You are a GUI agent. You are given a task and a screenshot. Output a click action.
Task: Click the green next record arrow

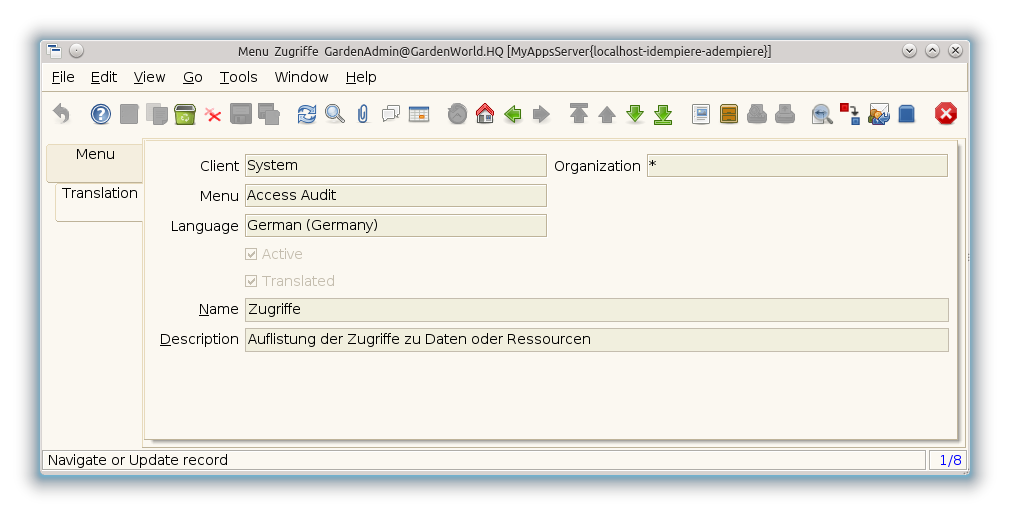pos(635,114)
